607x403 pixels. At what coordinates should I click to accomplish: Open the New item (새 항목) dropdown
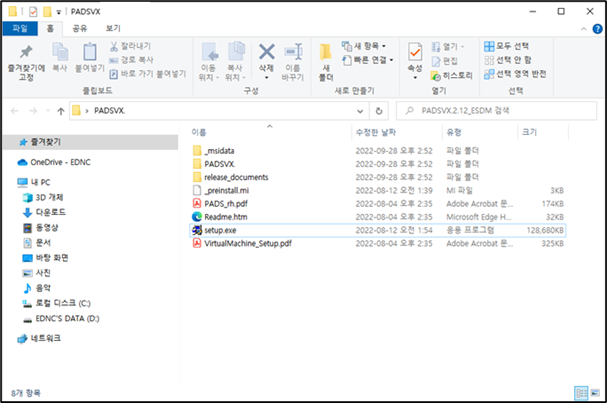click(x=364, y=46)
